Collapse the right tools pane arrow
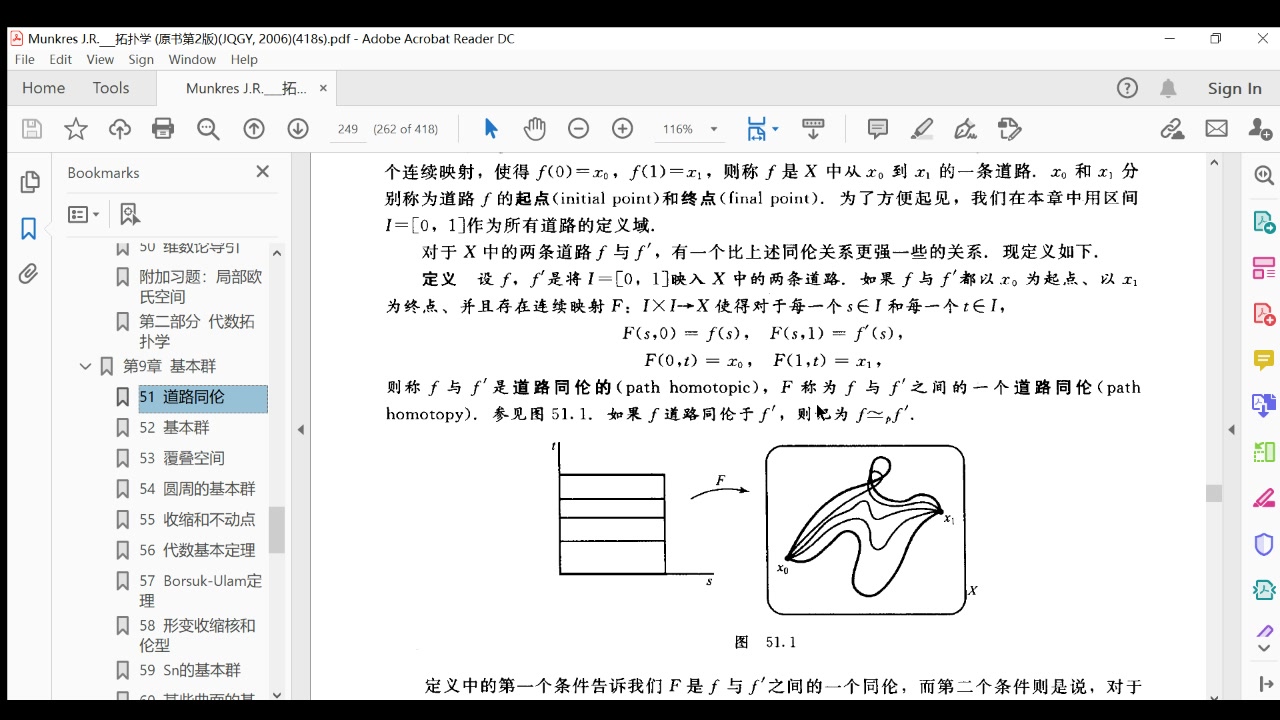 click(x=1231, y=430)
